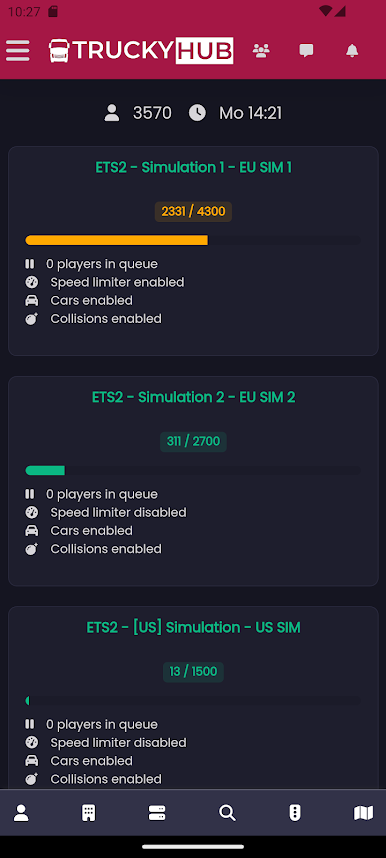This screenshot has height=858, width=386.
Task: Open the ETS2 Simulation 2 EU SIM 2 server
Action: coord(193,397)
